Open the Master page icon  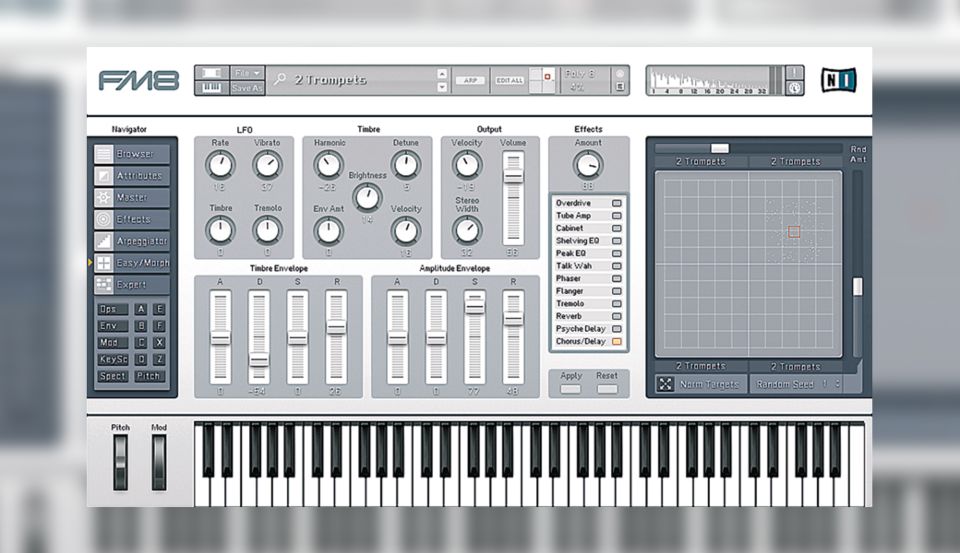click(x=104, y=198)
